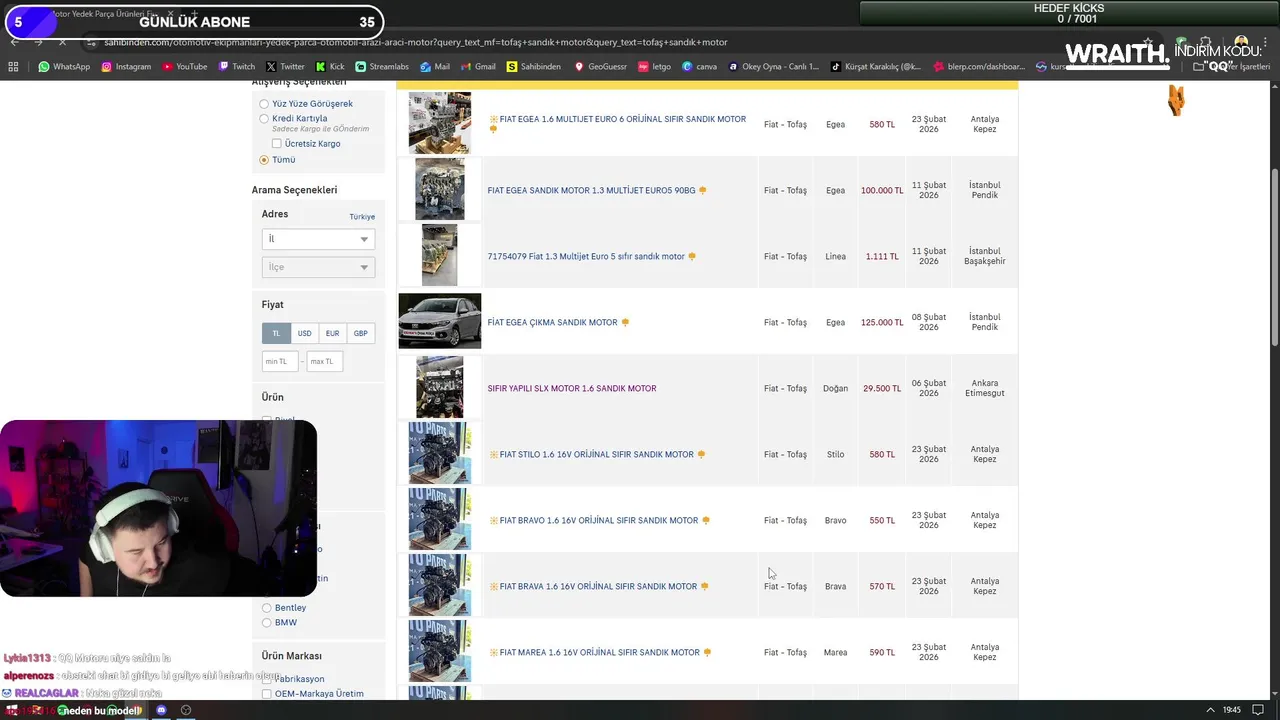Open the gray Fiat Egea car thumbnail

point(439,321)
